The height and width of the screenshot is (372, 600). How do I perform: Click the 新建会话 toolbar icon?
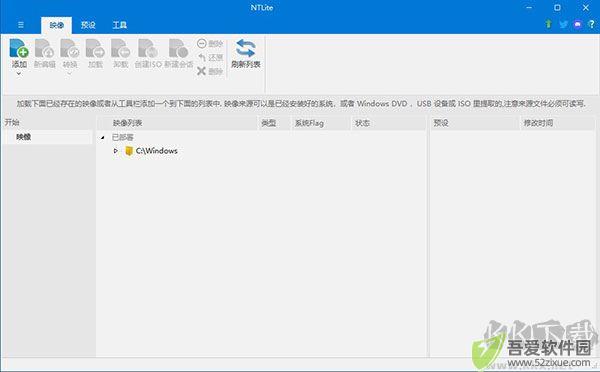pyautogui.click(x=178, y=48)
